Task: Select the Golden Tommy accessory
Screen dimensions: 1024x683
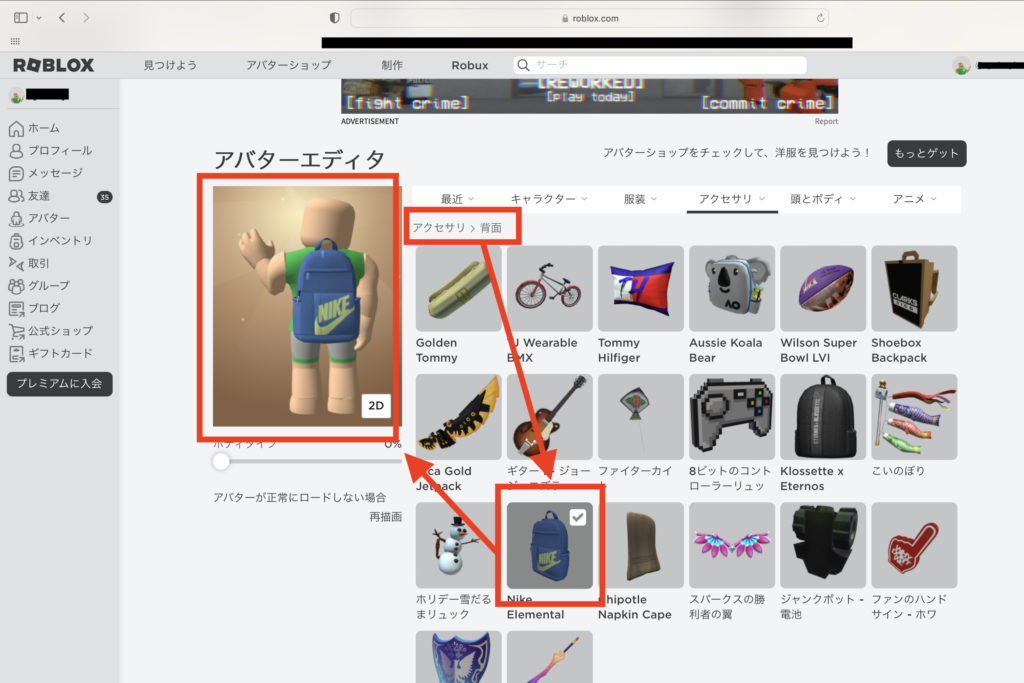Action: pyautogui.click(x=458, y=289)
